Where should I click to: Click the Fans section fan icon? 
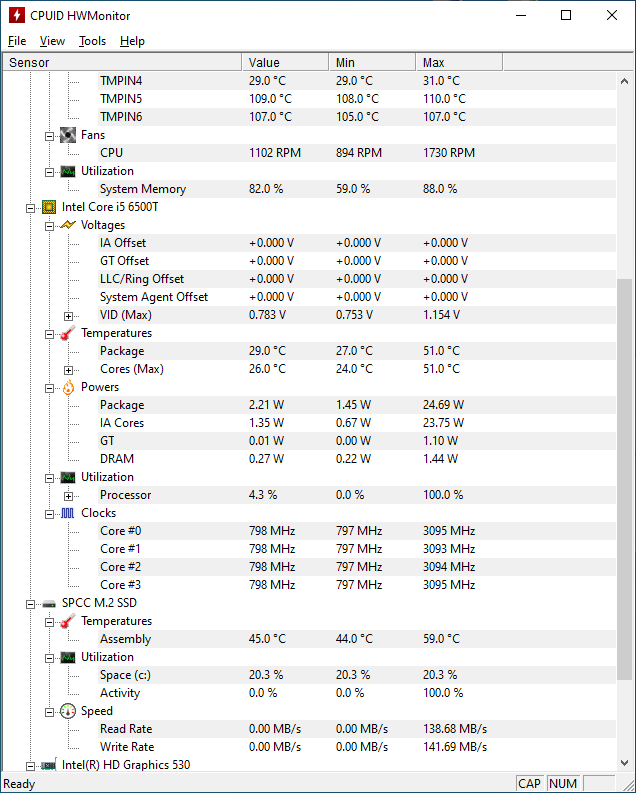[x=68, y=135]
